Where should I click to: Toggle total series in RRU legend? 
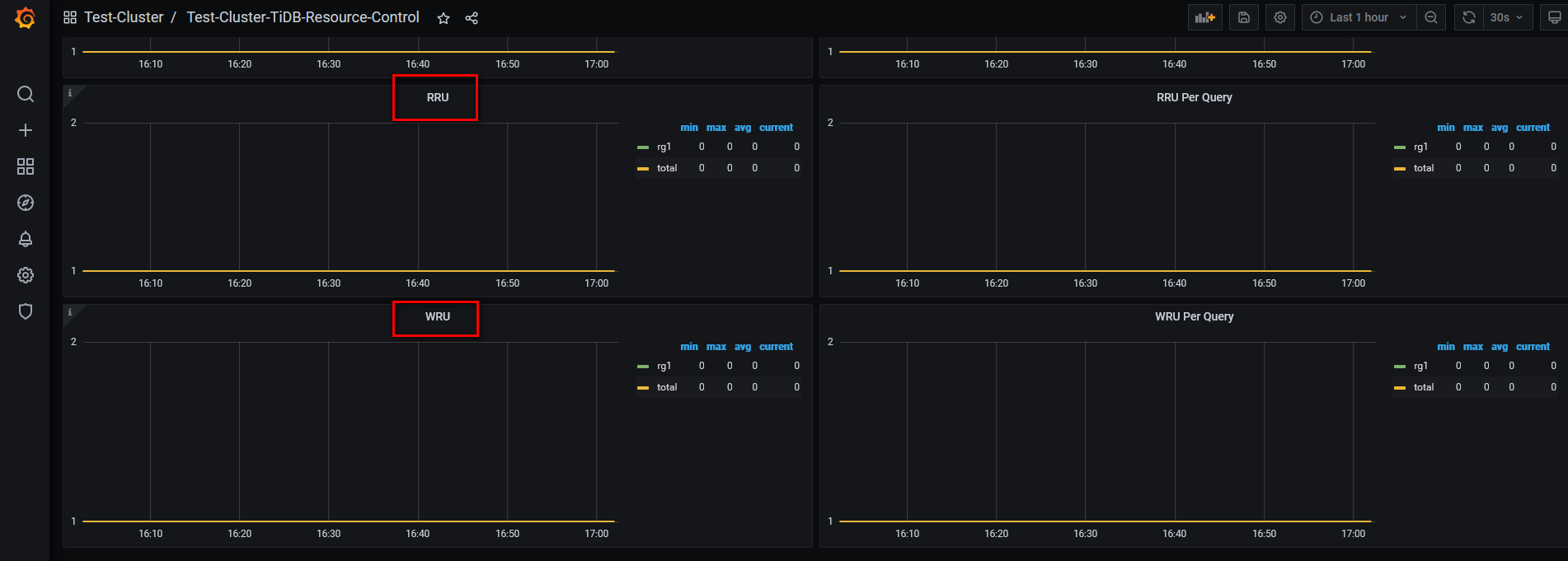667,168
